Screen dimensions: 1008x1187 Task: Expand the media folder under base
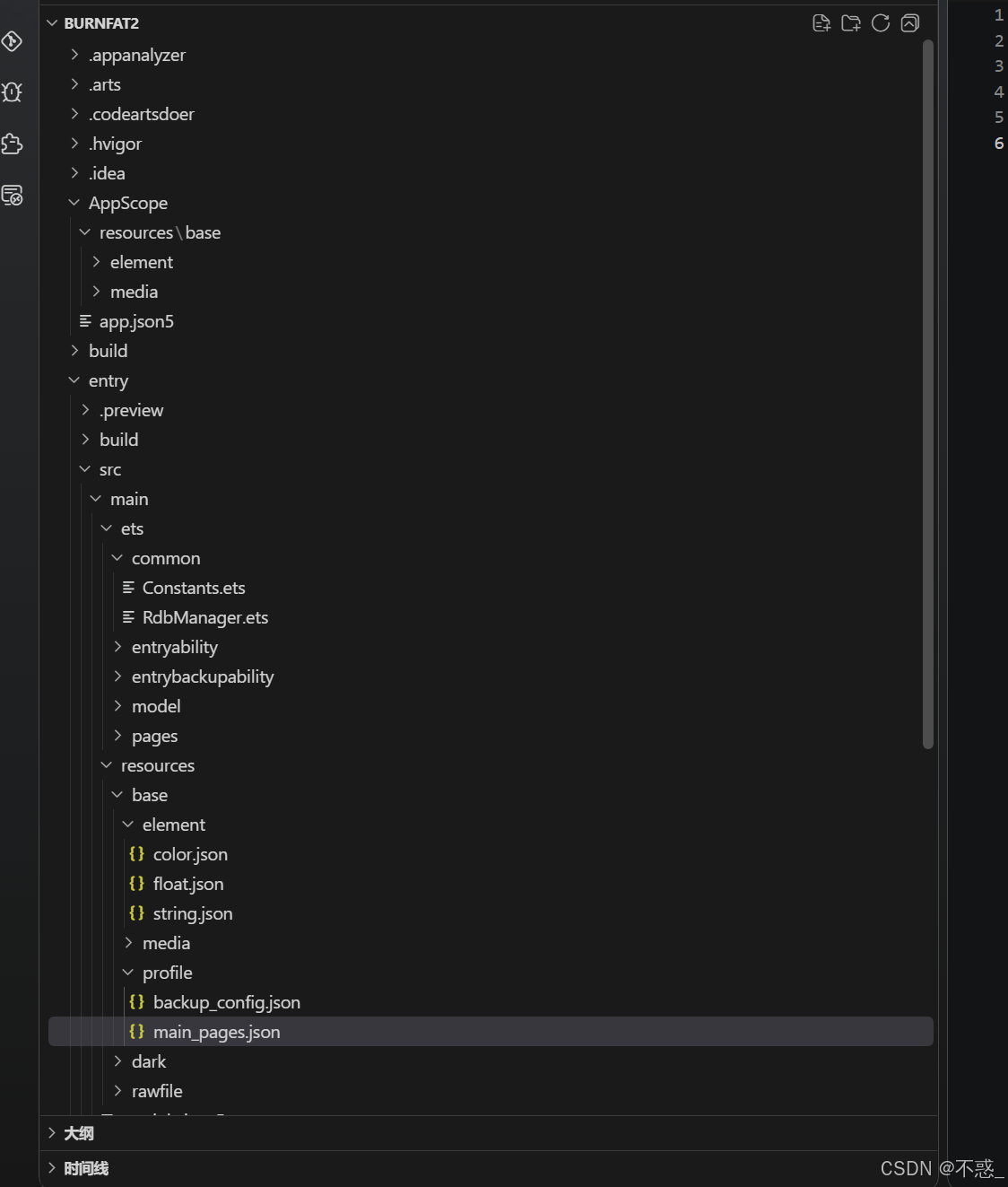[x=128, y=943]
